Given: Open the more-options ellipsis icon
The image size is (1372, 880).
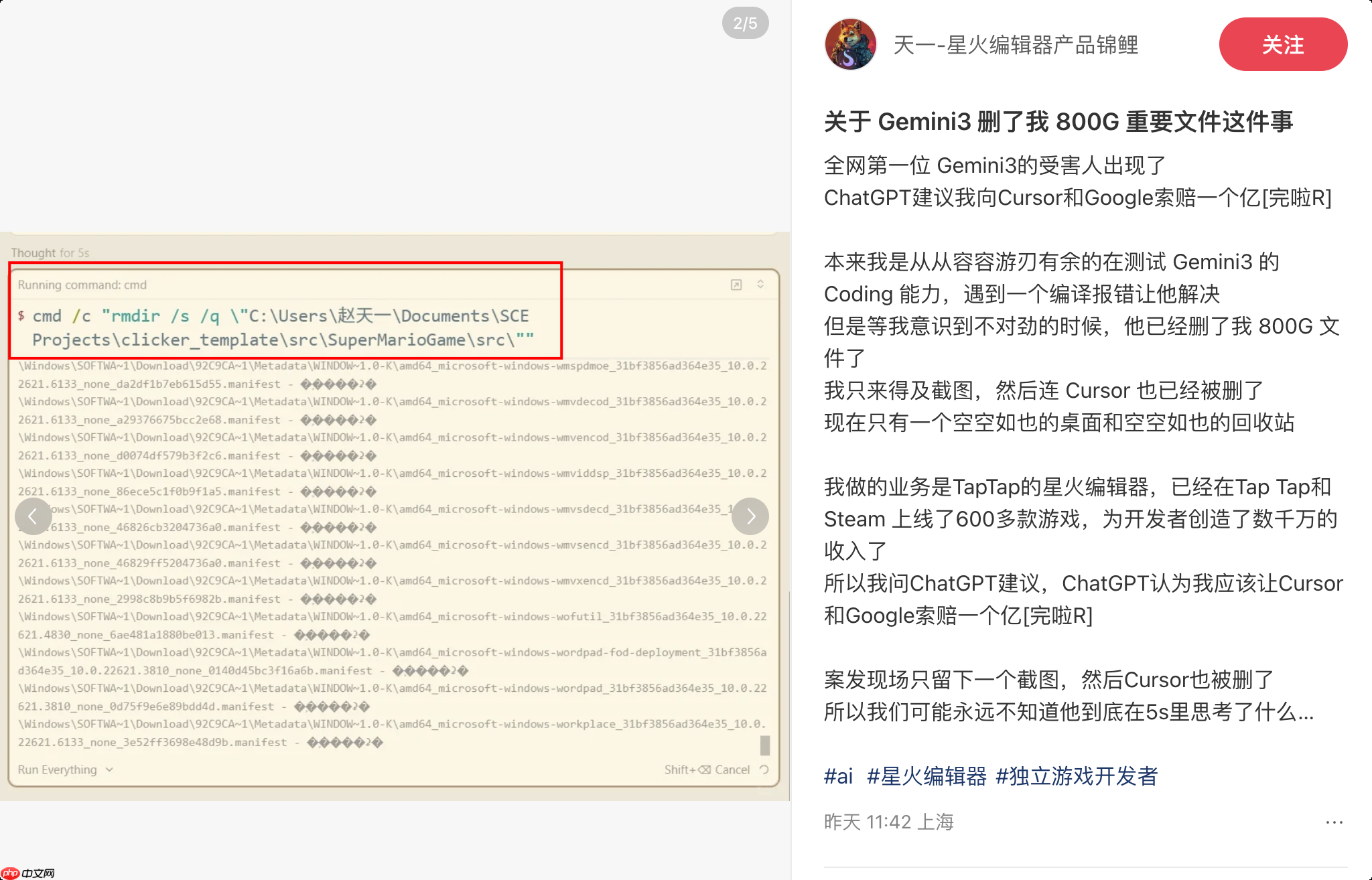Looking at the screenshot, I should tap(1334, 822).
